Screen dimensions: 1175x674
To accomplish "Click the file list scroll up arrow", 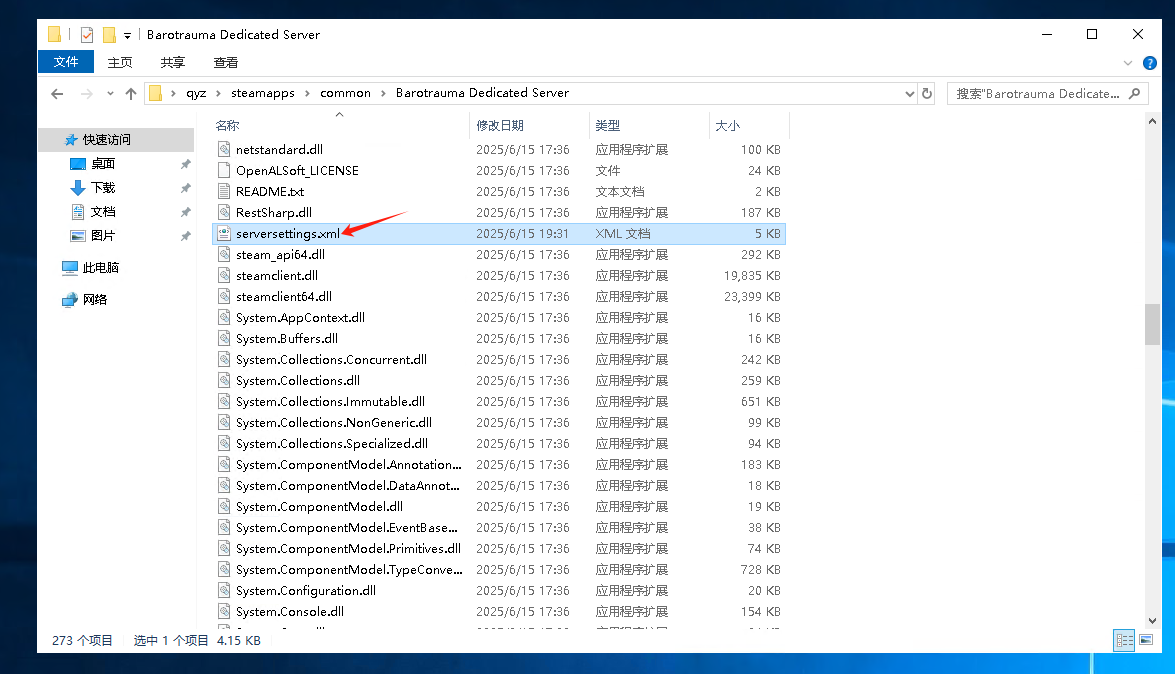I will click(x=1153, y=121).
